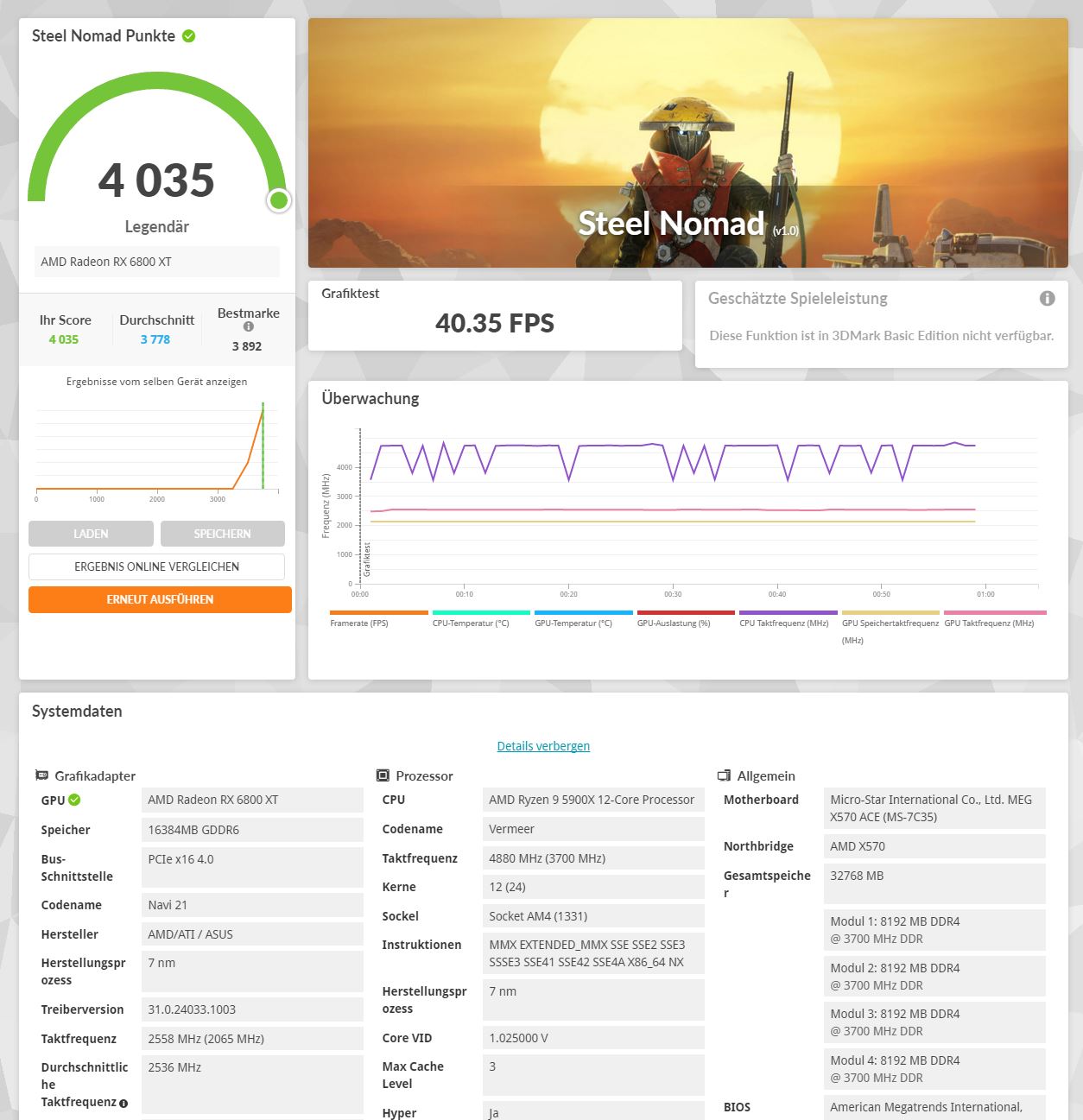Click the AMD/ATI / ASUS Hersteller value

(252, 934)
